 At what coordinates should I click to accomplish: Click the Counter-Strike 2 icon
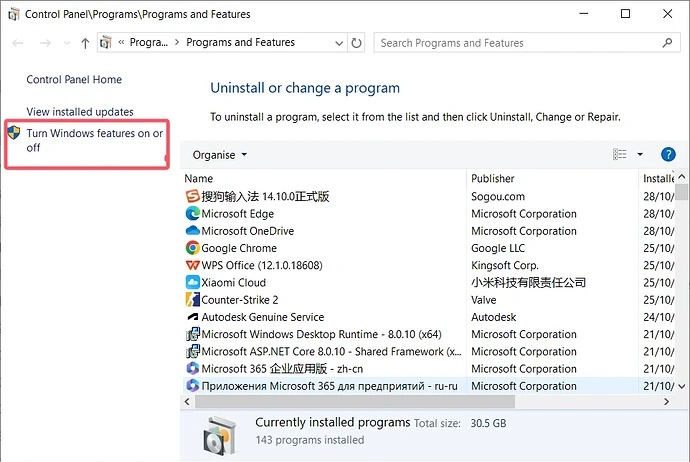[193, 300]
